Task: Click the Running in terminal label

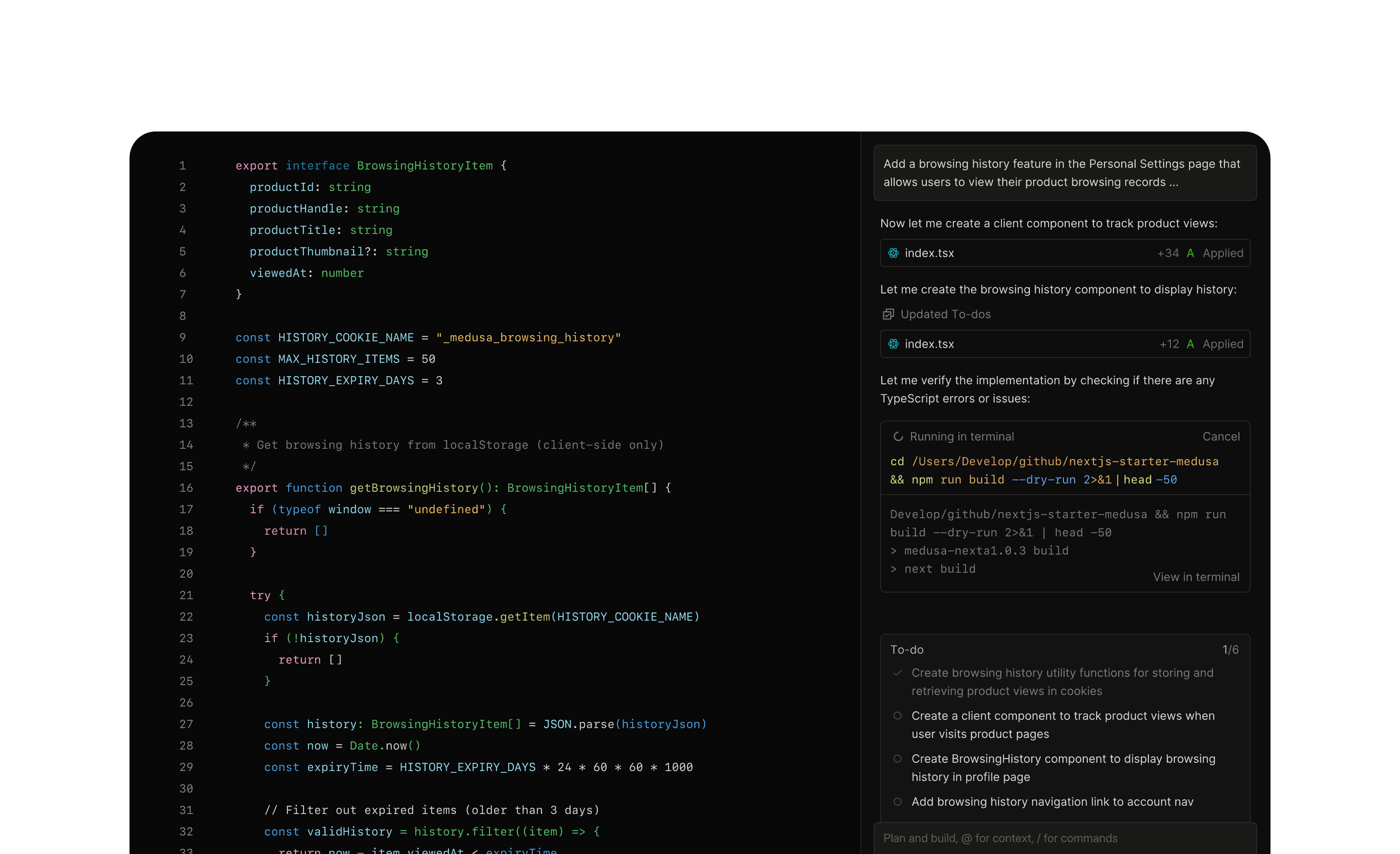Action: pyautogui.click(x=962, y=437)
